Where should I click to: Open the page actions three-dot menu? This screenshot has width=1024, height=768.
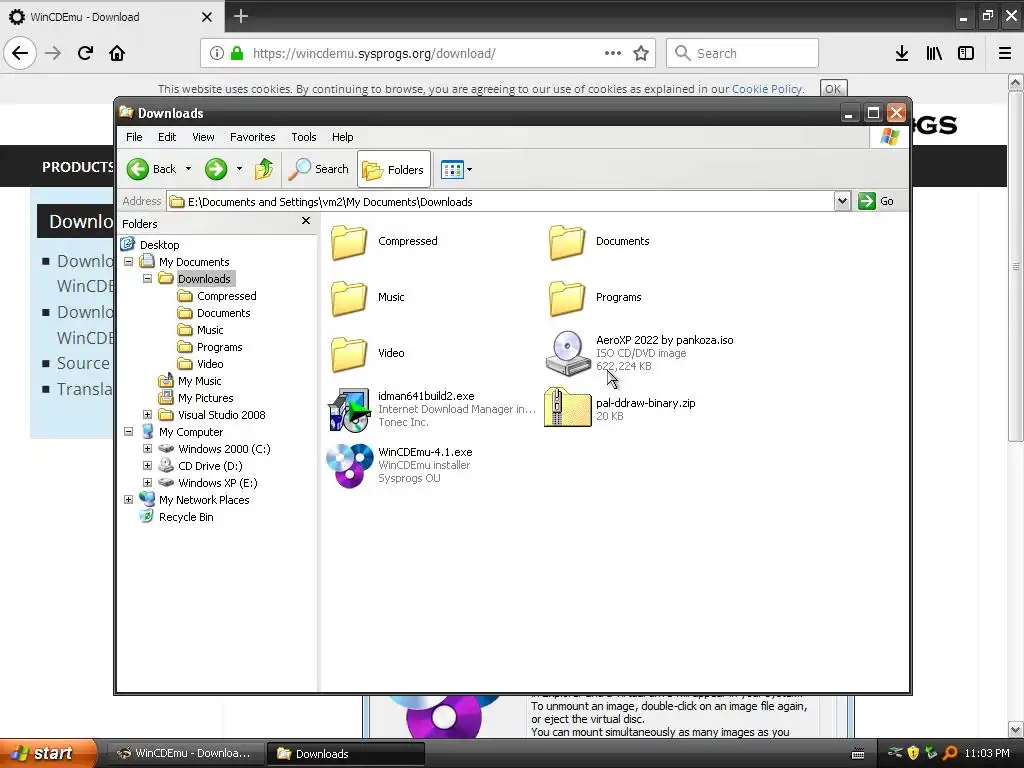pyautogui.click(x=613, y=53)
